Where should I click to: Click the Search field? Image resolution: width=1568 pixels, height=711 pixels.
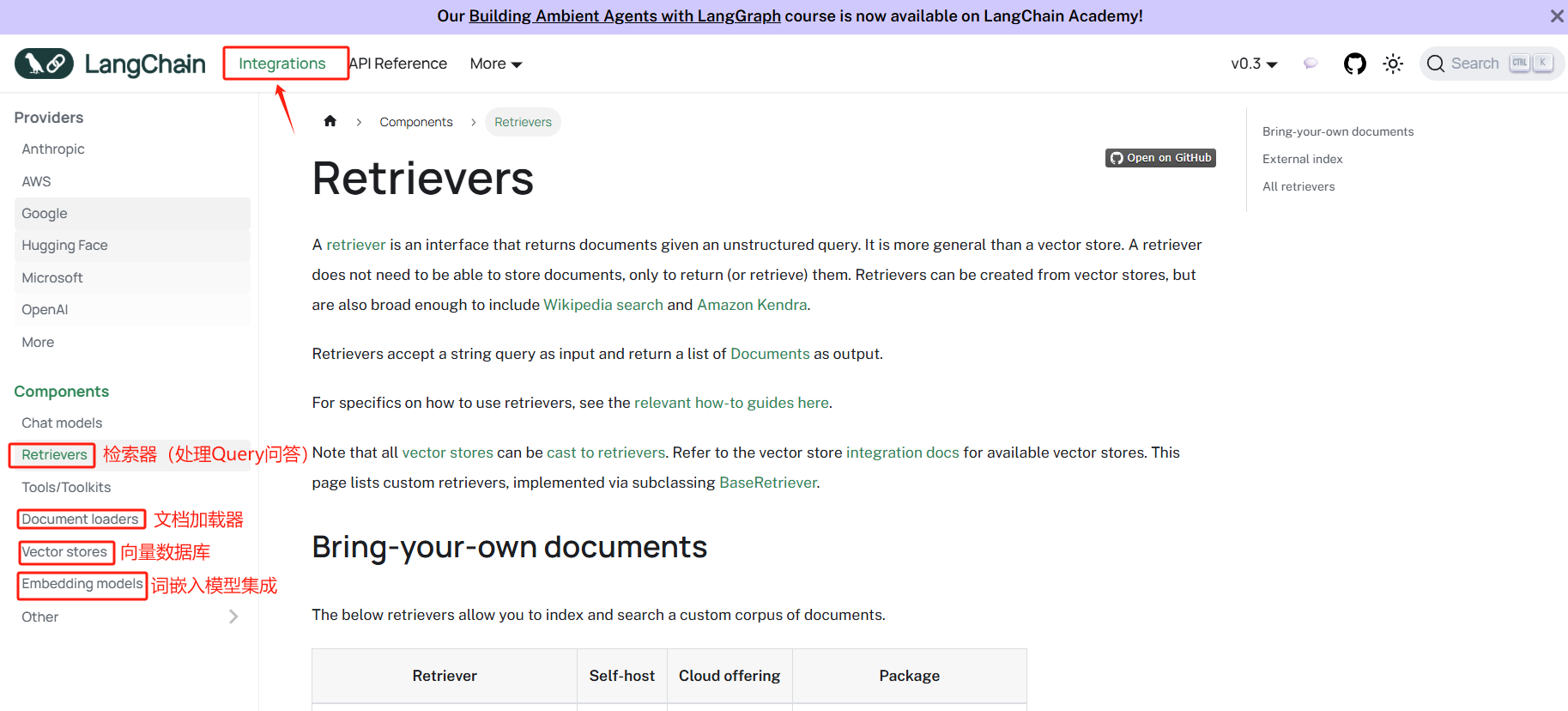point(1492,64)
